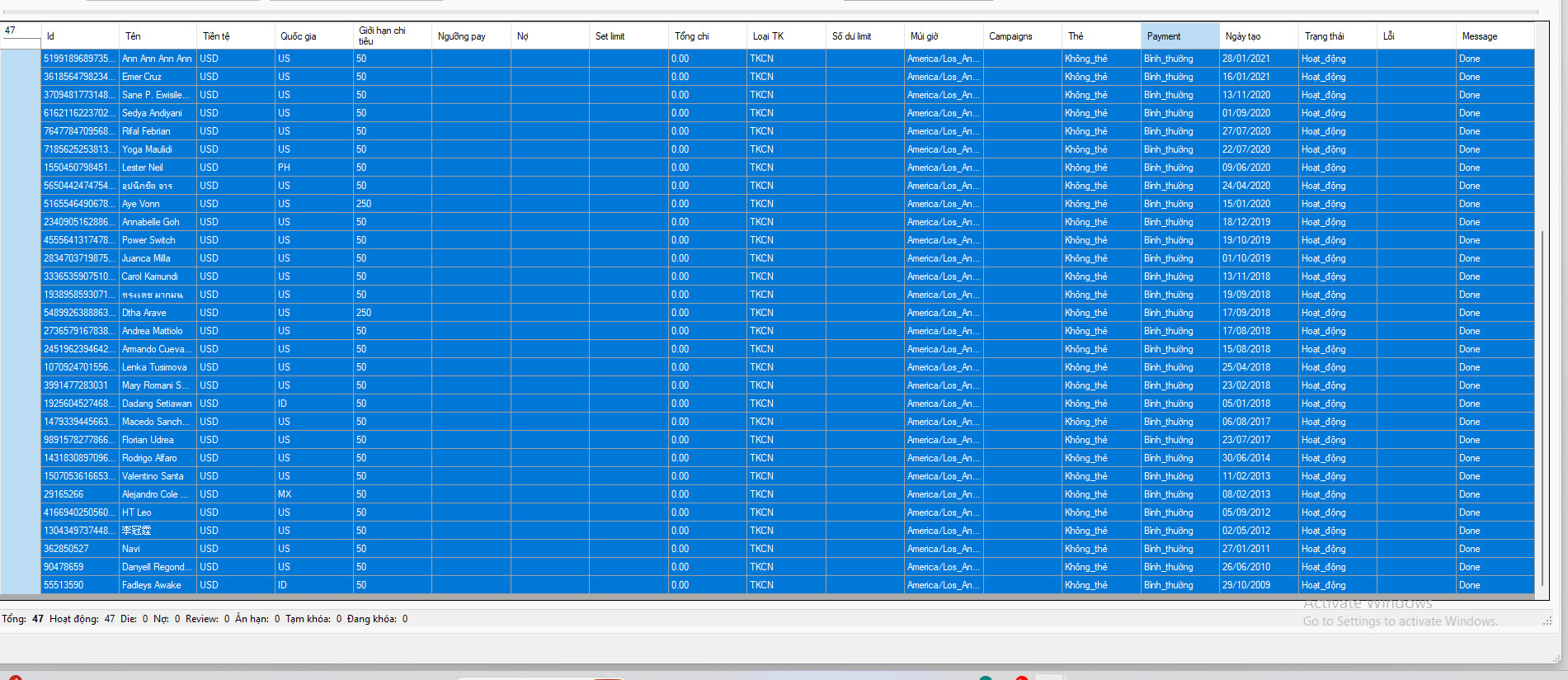Click date cell 16/01/2021
Image resolution: width=1568 pixels, height=680 pixels.
click(x=1260, y=77)
